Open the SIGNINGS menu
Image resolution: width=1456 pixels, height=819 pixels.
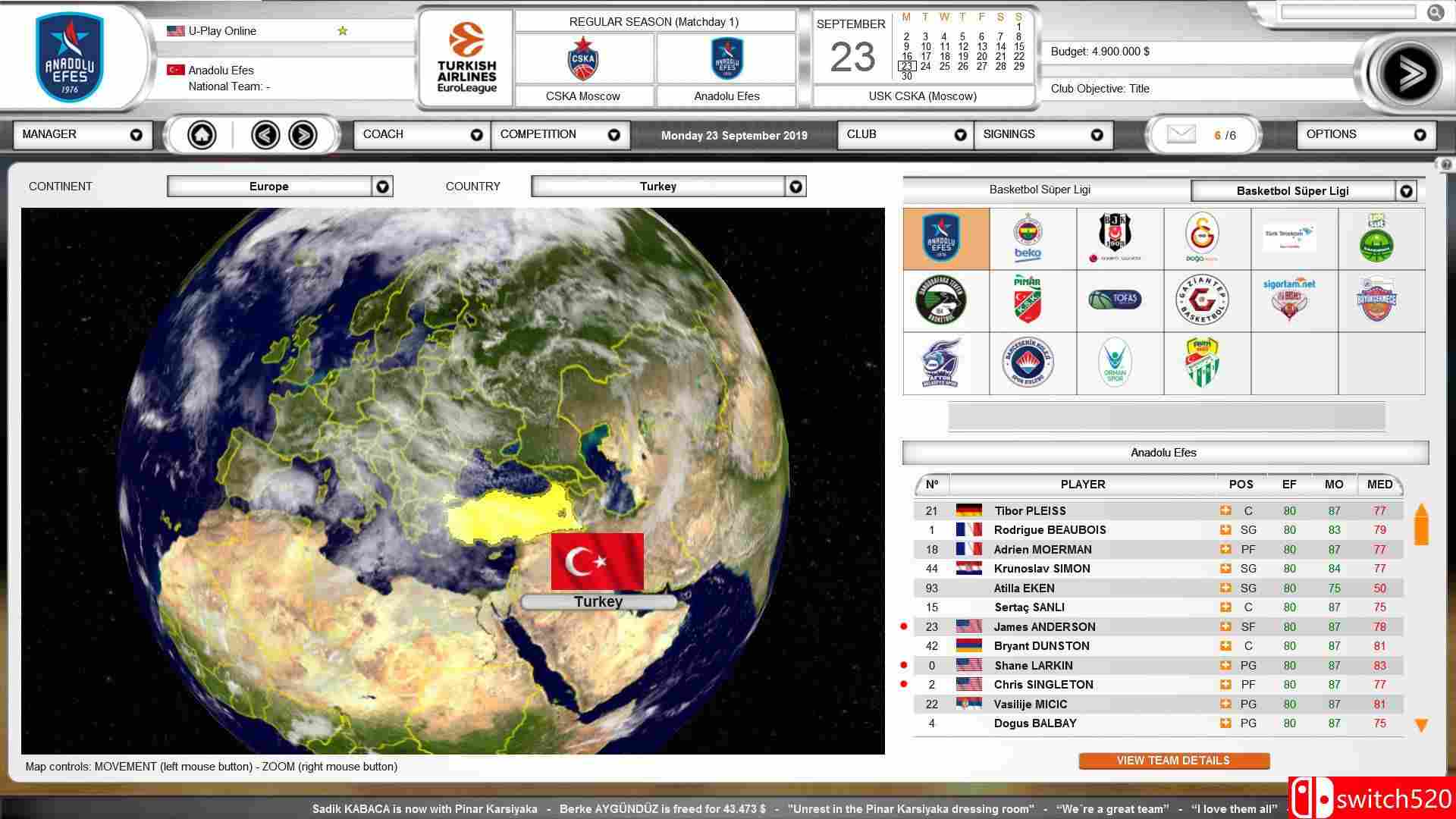1042,134
